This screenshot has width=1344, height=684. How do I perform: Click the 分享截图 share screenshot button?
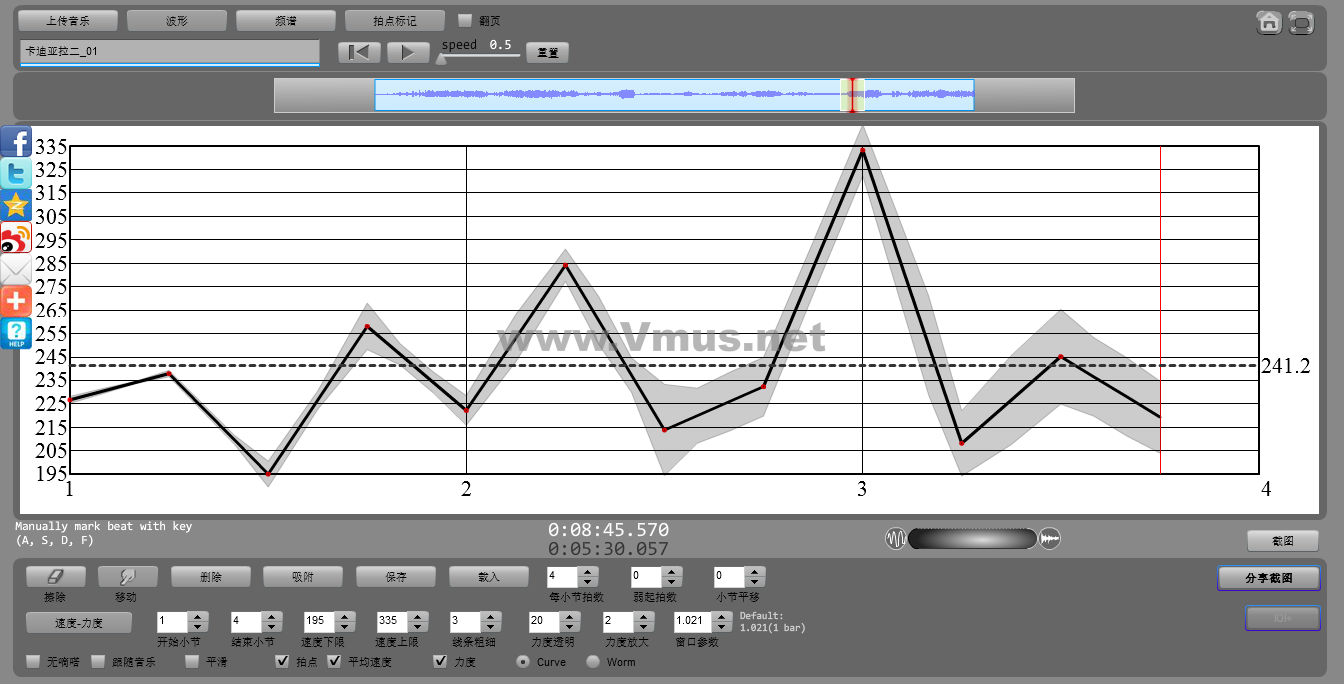1268,578
